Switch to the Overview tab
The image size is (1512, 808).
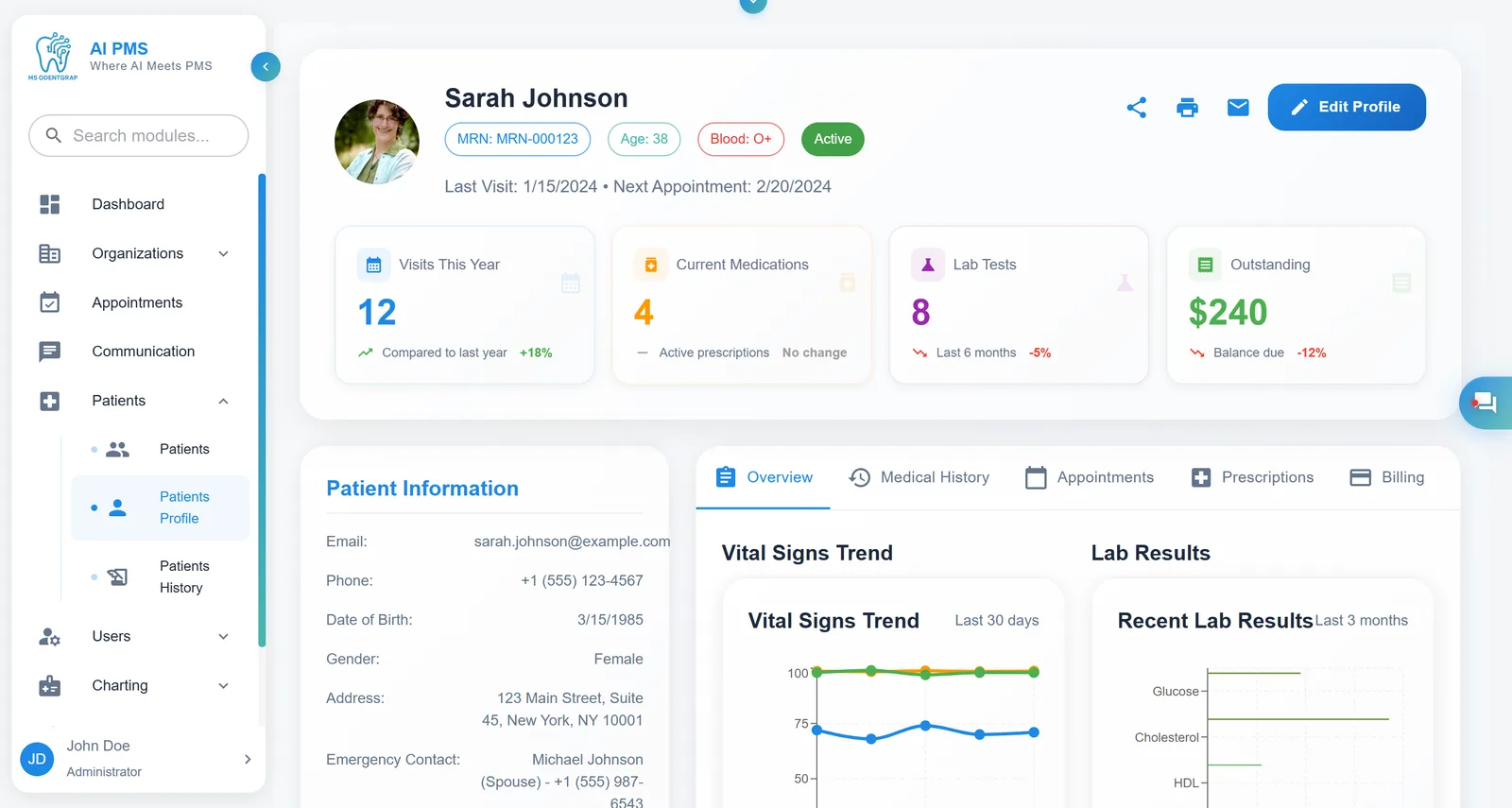pos(764,478)
